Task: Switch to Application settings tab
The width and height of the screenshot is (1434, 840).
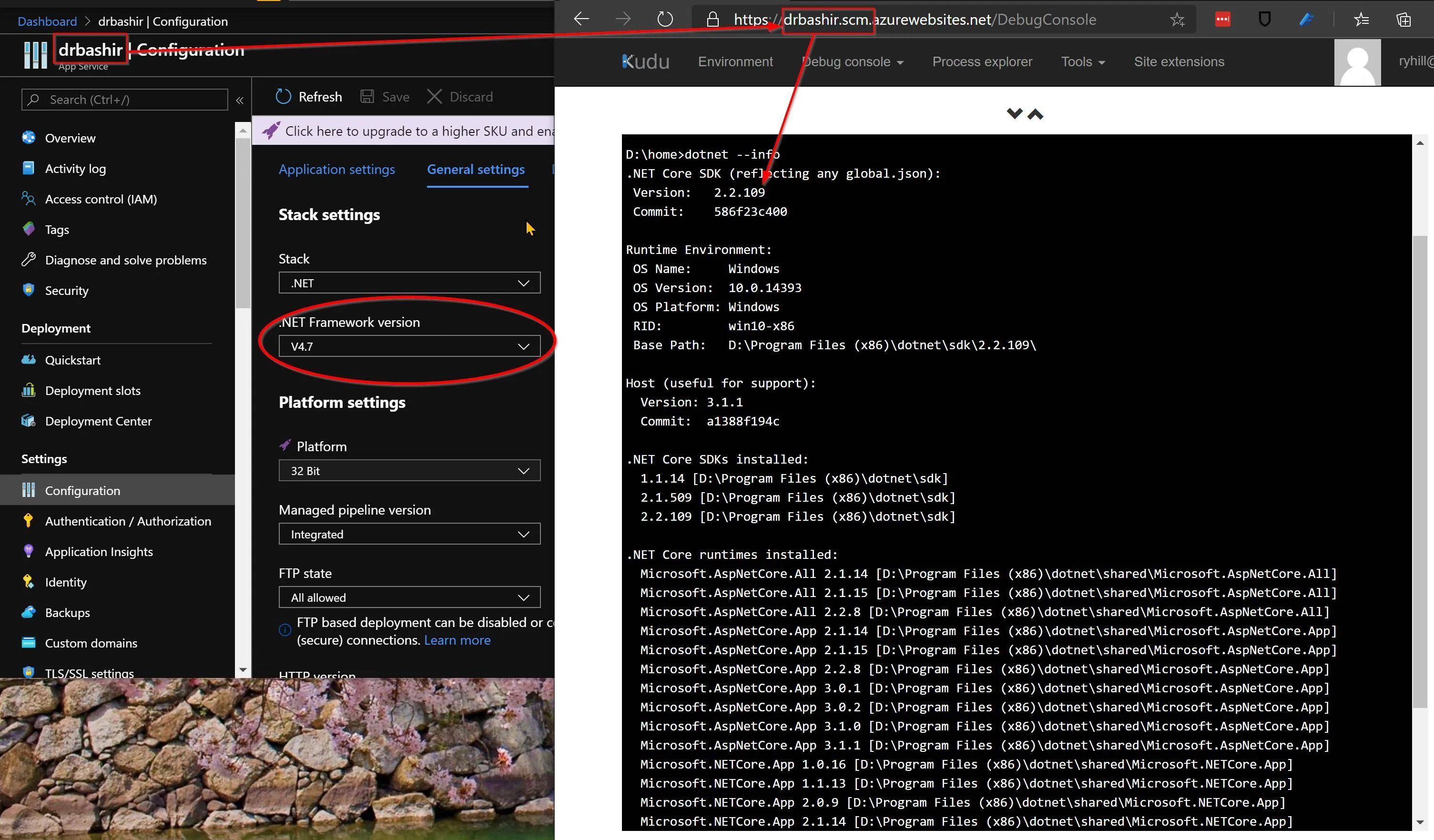Action: click(336, 170)
